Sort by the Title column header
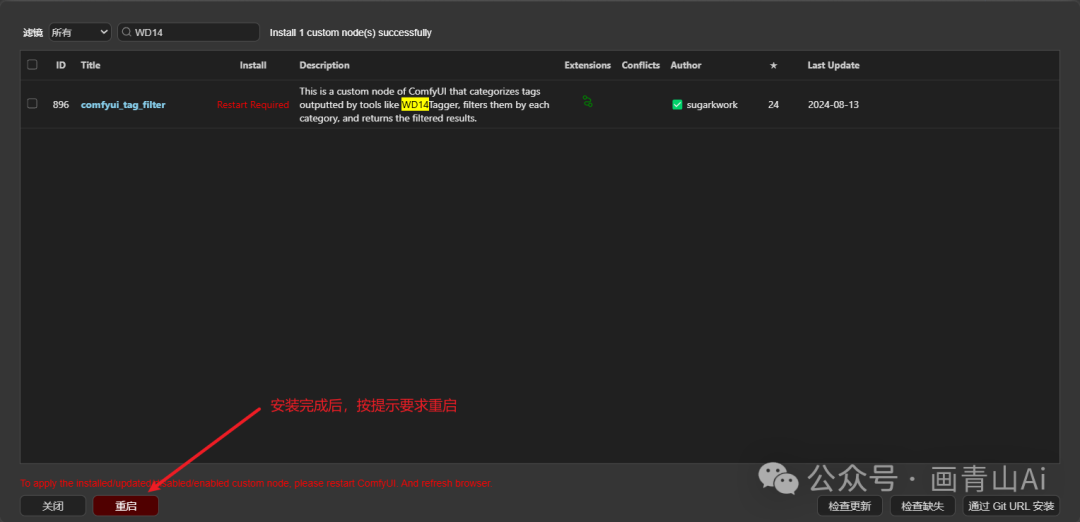 pyautogui.click(x=90, y=65)
